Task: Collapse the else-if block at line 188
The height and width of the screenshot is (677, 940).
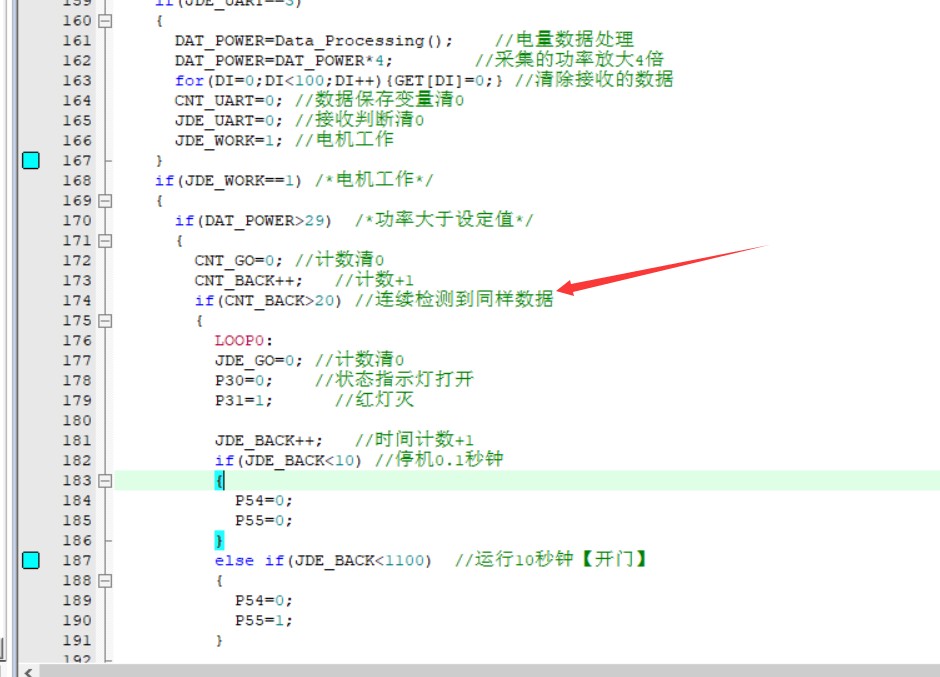Action: (x=106, y=581)
